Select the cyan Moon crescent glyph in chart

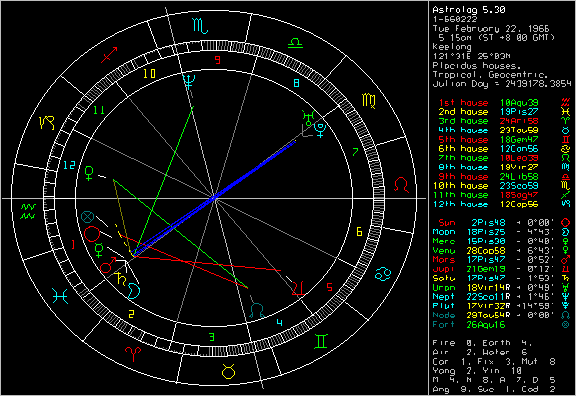[x=134, y=291]
